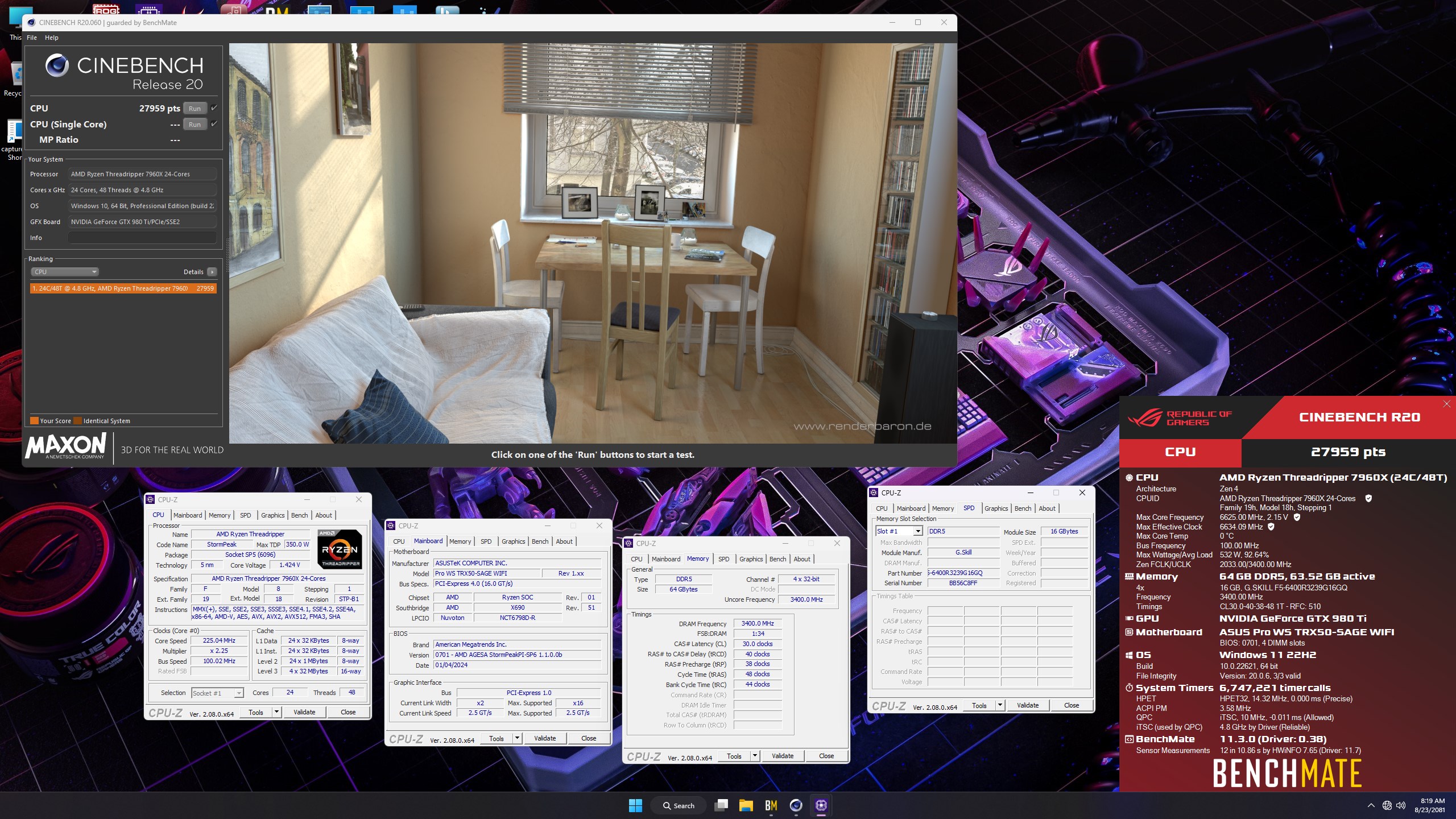Image resolution: width=1456 pixels, height=819 pixels.
Task: Click title bar icon of CPU-Z CPU window
Action: (x=151, y=499)
